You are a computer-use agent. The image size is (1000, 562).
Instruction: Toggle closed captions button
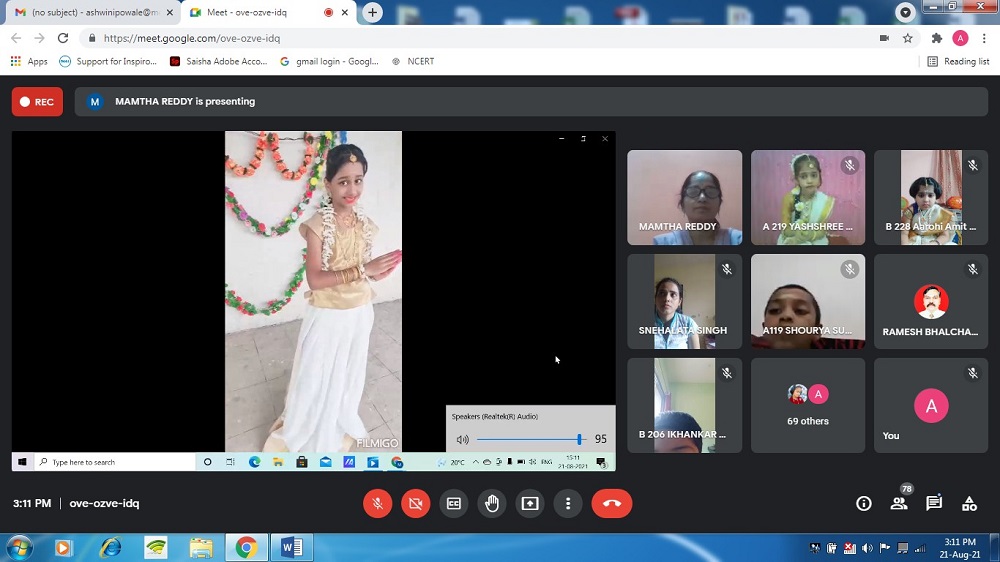(454, 504)
